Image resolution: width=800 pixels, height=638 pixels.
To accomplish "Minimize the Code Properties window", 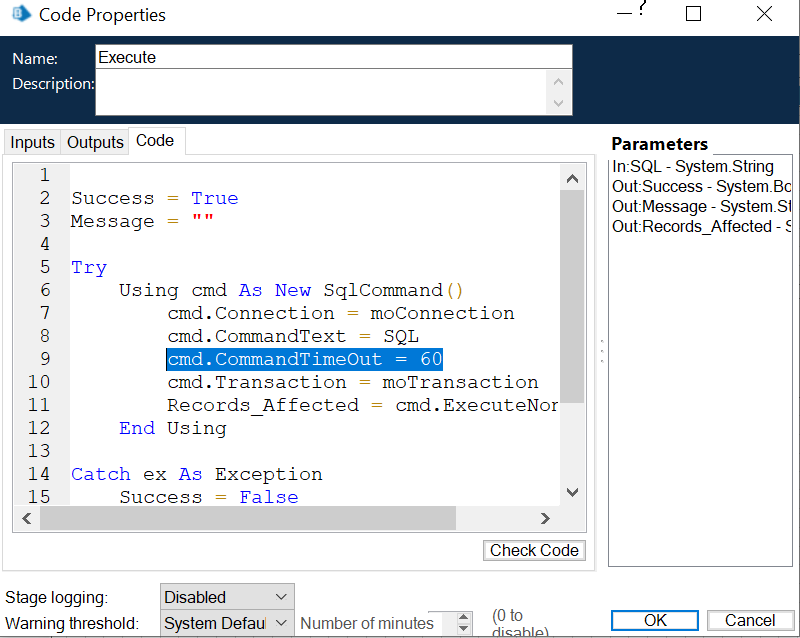I will pos(624,14).
